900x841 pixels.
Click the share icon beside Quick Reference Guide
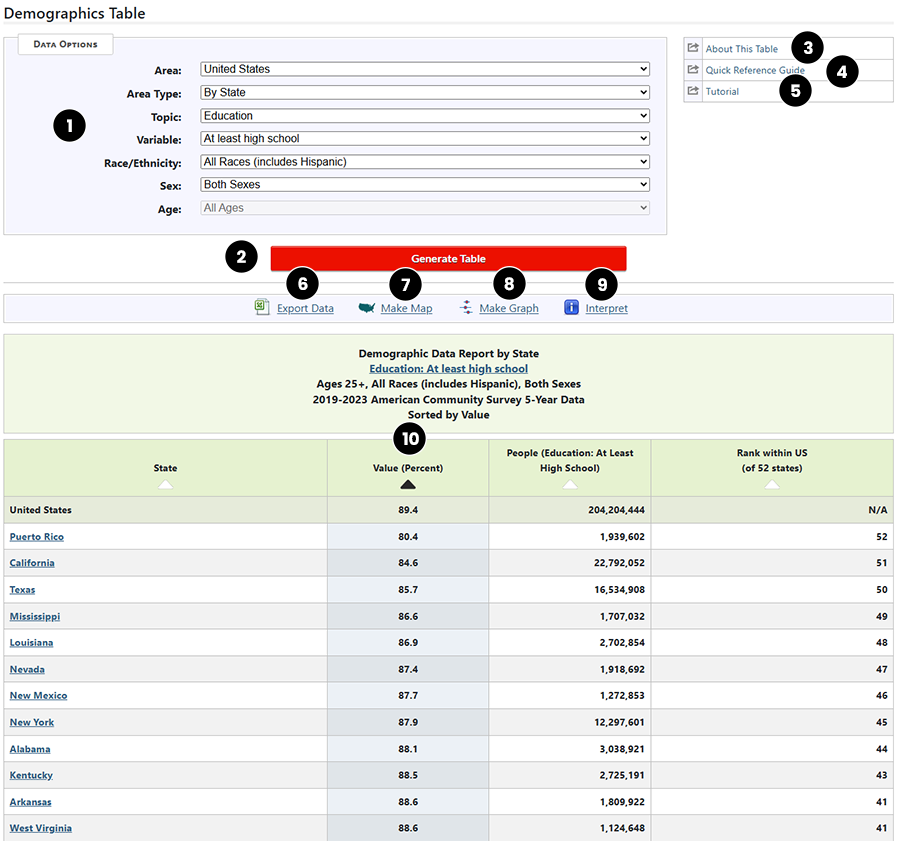(x=693, y=70)
